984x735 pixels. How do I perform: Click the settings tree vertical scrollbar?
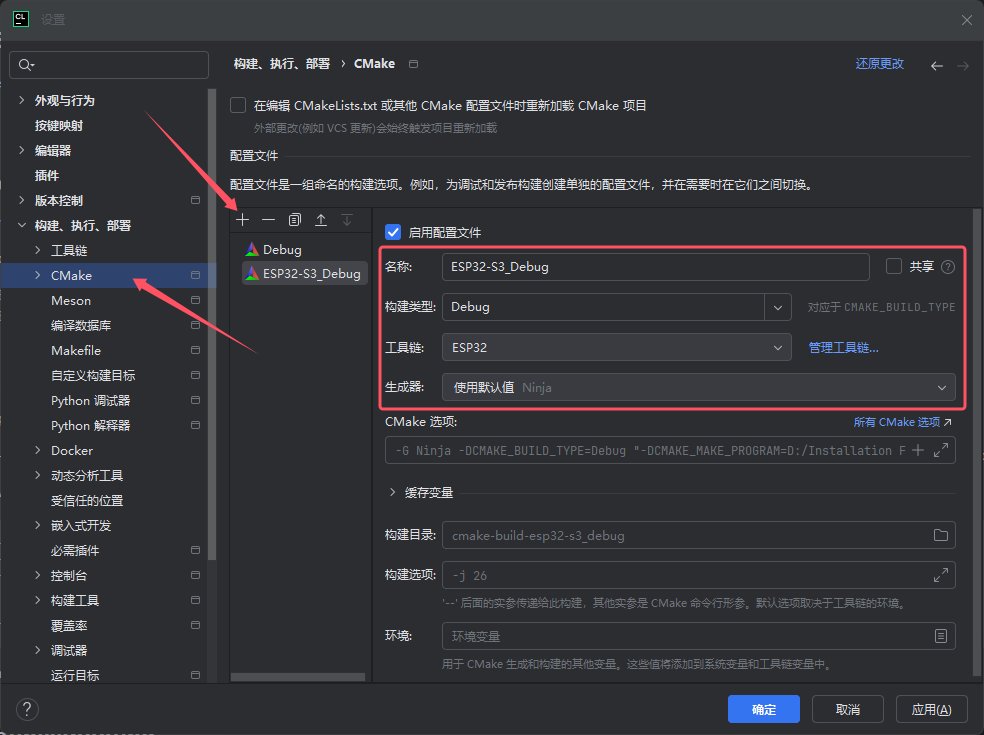[x=212, y=323]
